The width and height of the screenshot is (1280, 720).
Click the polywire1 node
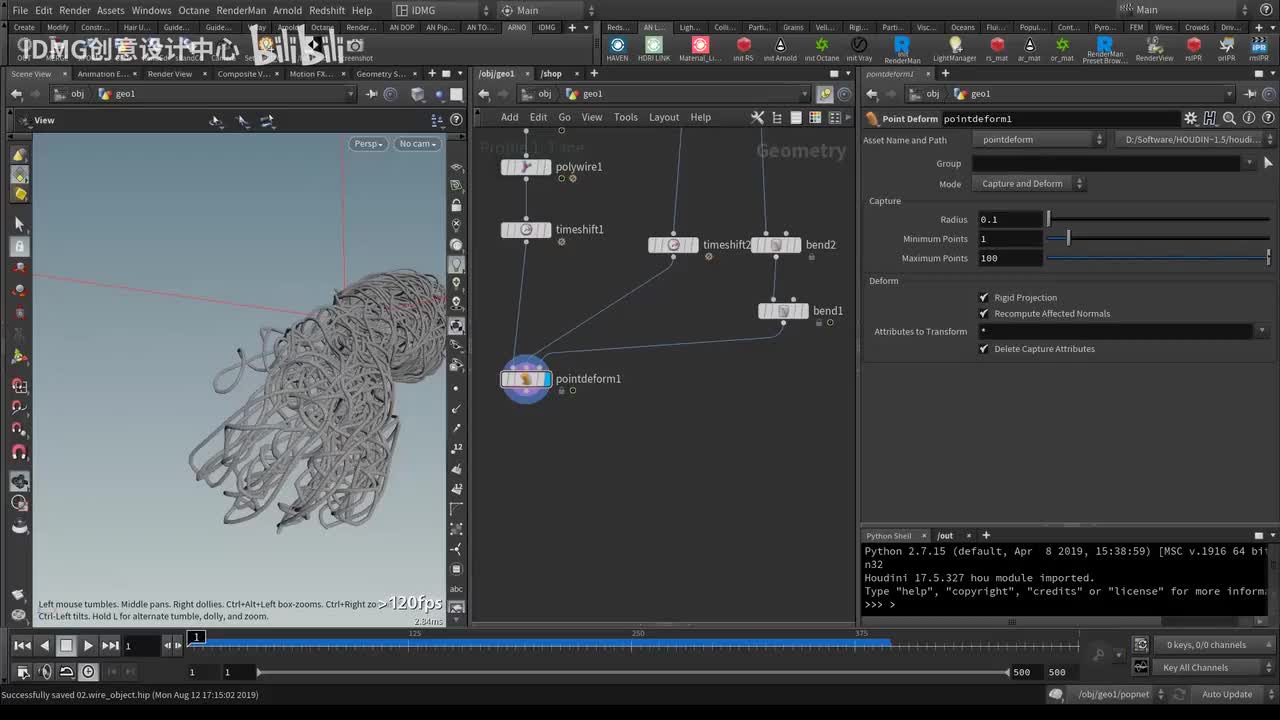tap(526, 167)
